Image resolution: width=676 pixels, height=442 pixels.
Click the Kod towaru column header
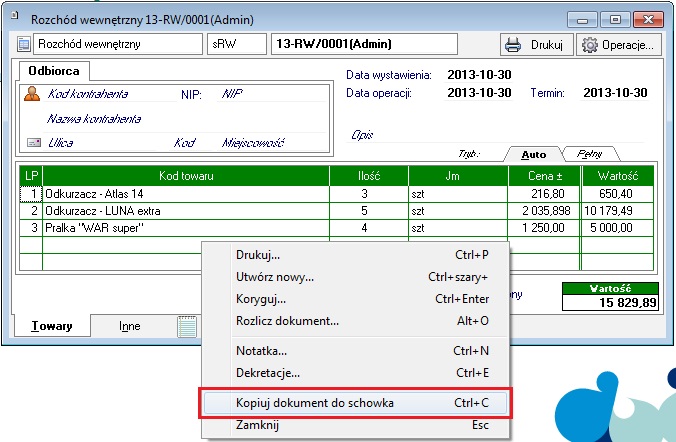coord(186,176)
